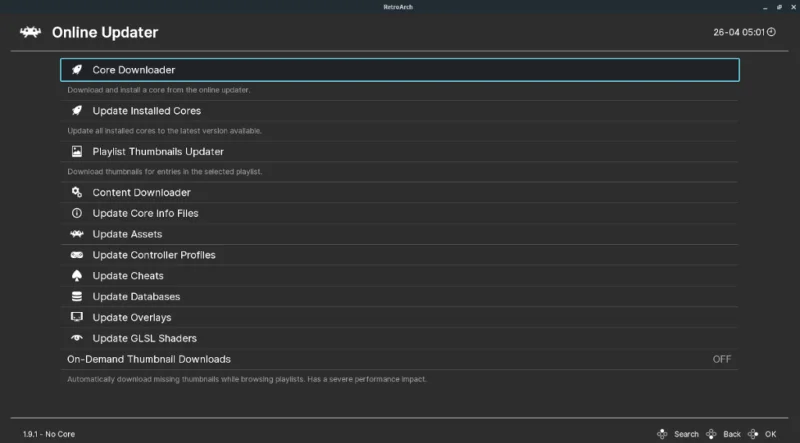Viewport: 800px width, 443px height.
Task: Click the Search button in footer
Action: 686,434
